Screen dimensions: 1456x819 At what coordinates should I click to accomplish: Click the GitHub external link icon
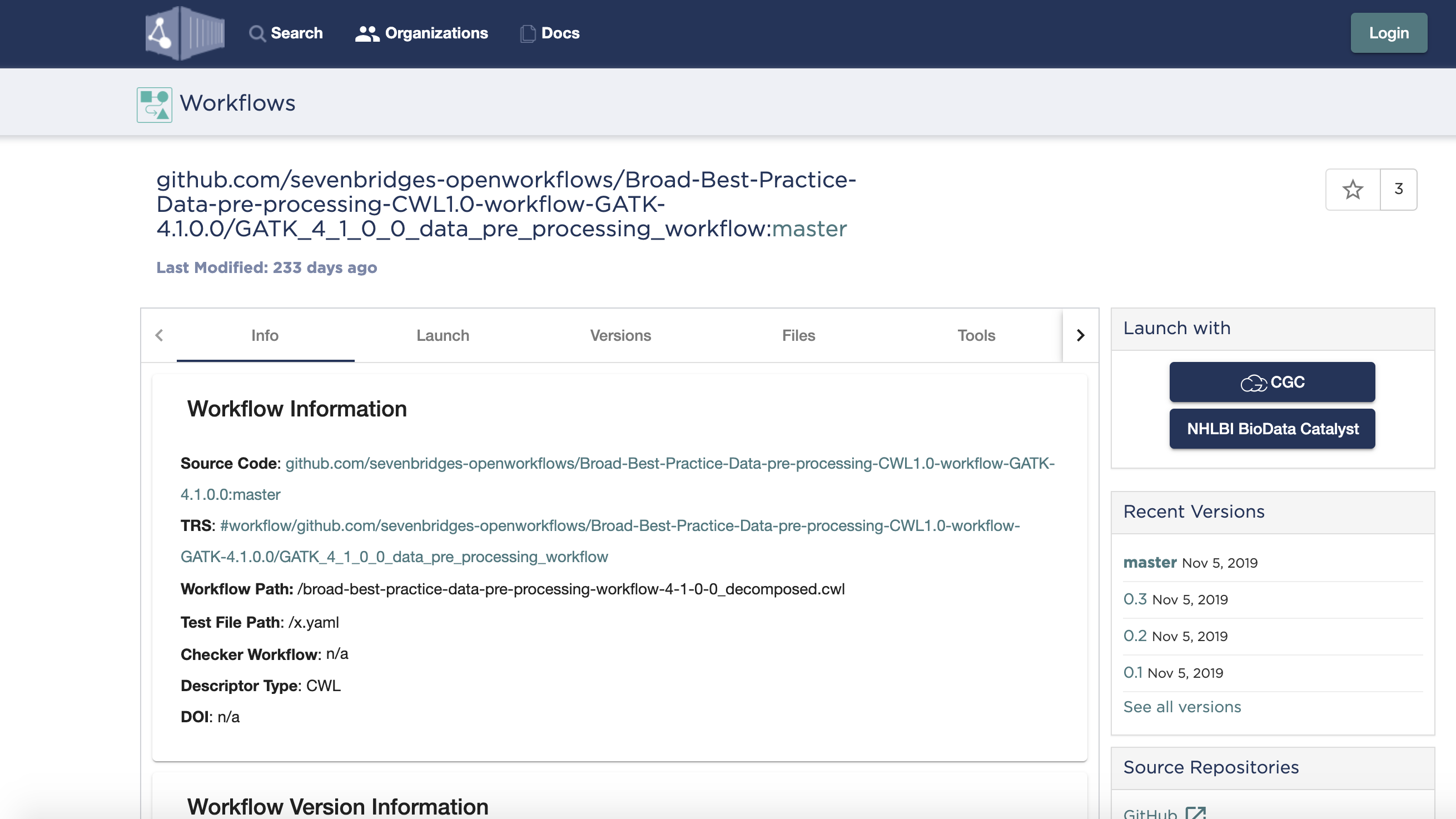click(x=1195, y=813)
